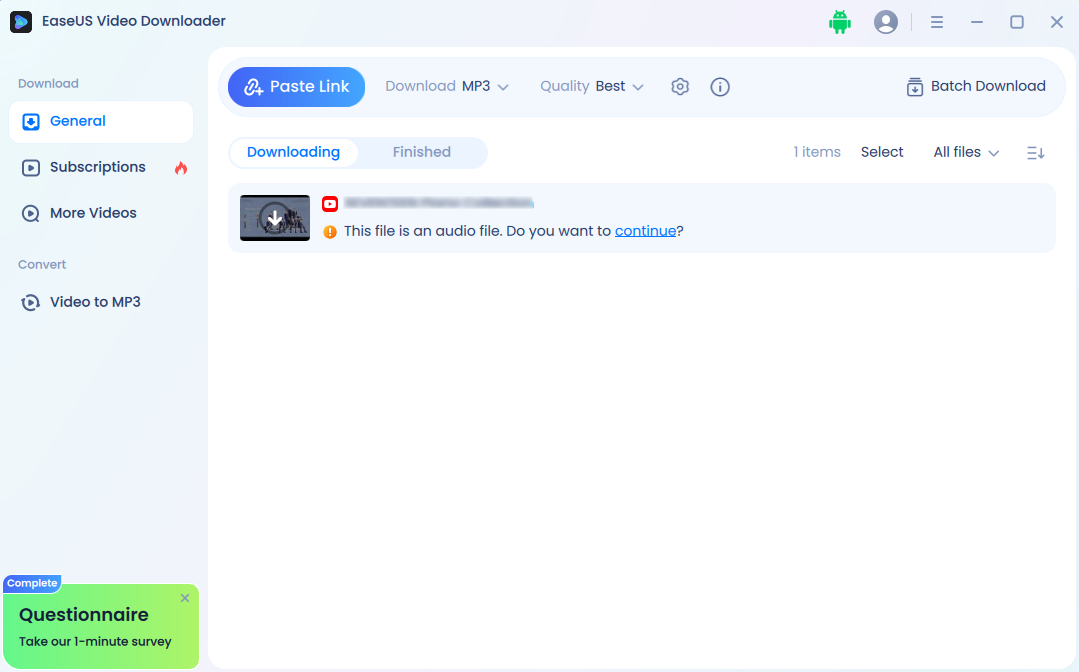The width and height of the screenshot is (1079, 672).
Task: Click the Paste Link button
Action: (x=296, y=87)
